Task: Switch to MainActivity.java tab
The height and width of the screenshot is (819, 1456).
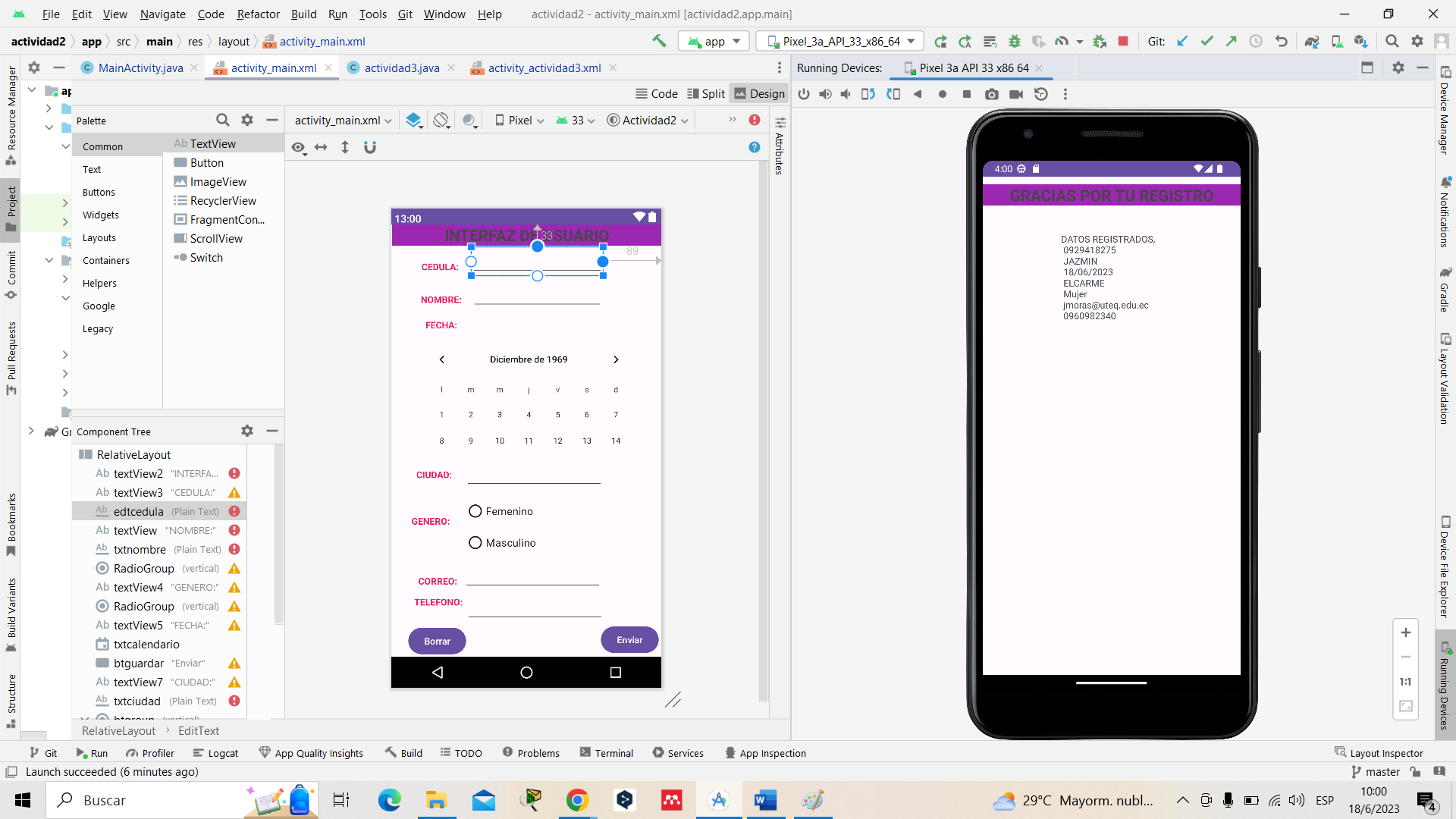Action: 140,68
